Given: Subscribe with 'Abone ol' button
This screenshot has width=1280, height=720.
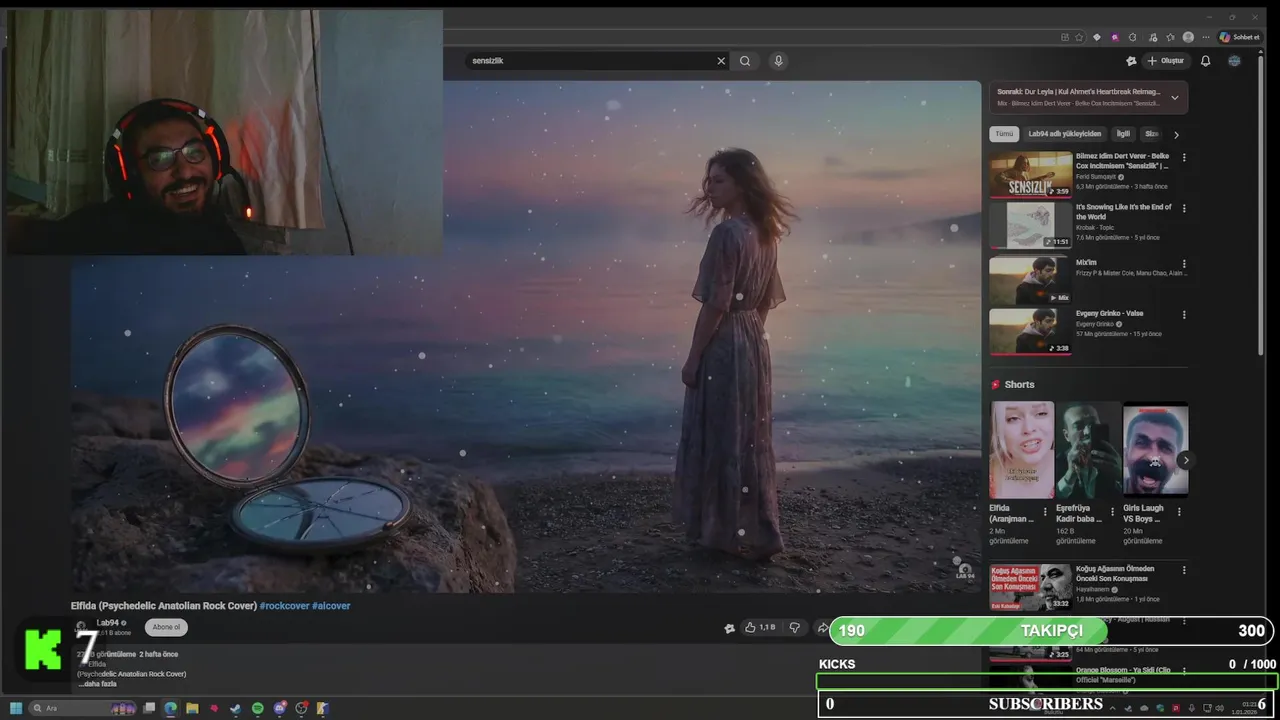Looking at the screenshot, I should (166, 627).
